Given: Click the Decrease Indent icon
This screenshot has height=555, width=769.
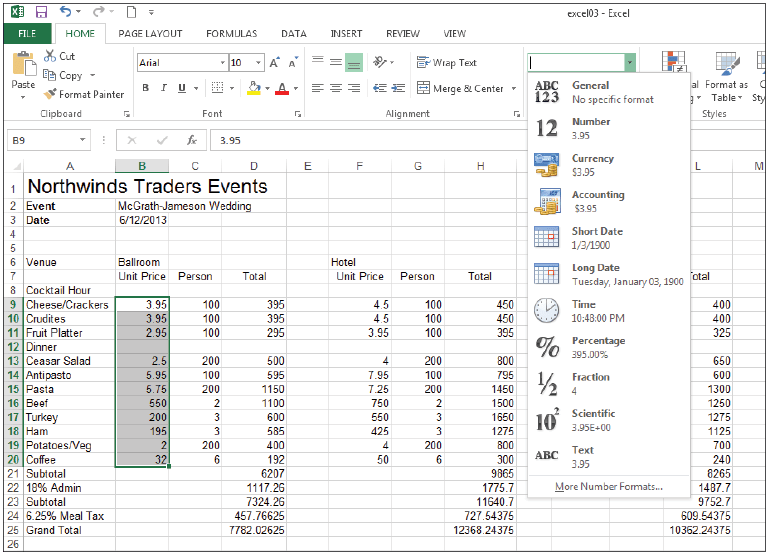Looking at the screenshot, I should tap(380, 88).
